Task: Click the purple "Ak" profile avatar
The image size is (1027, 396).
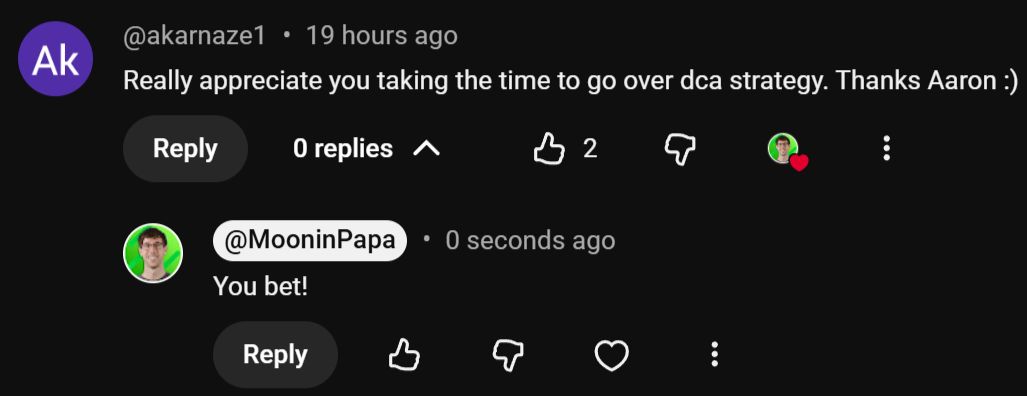Action: pyautogui.click(x=56, y=59)
